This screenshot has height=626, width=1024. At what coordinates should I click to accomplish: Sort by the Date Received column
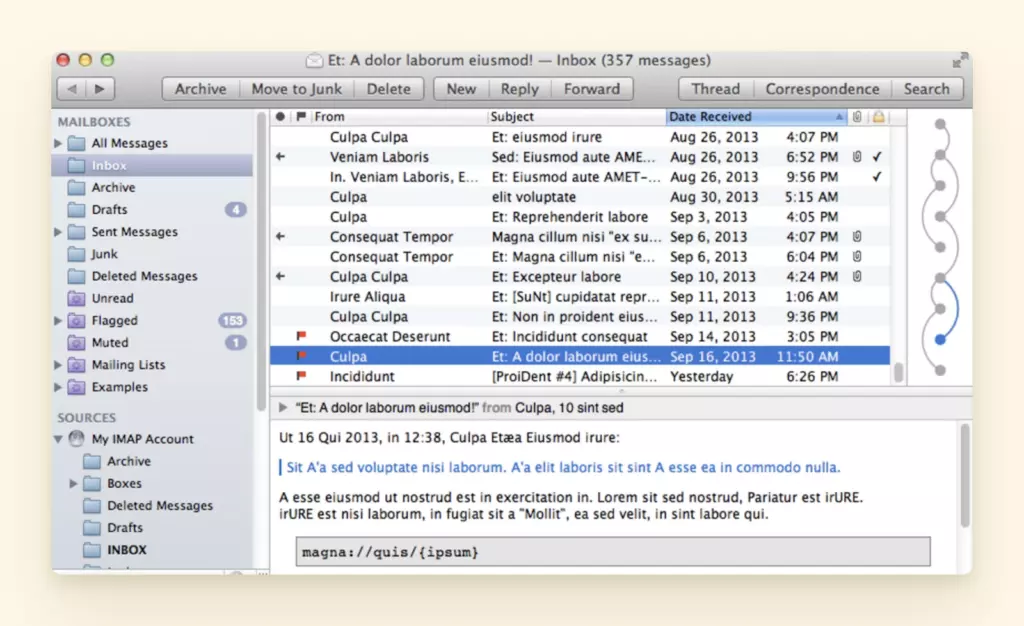tap(756, 116)
